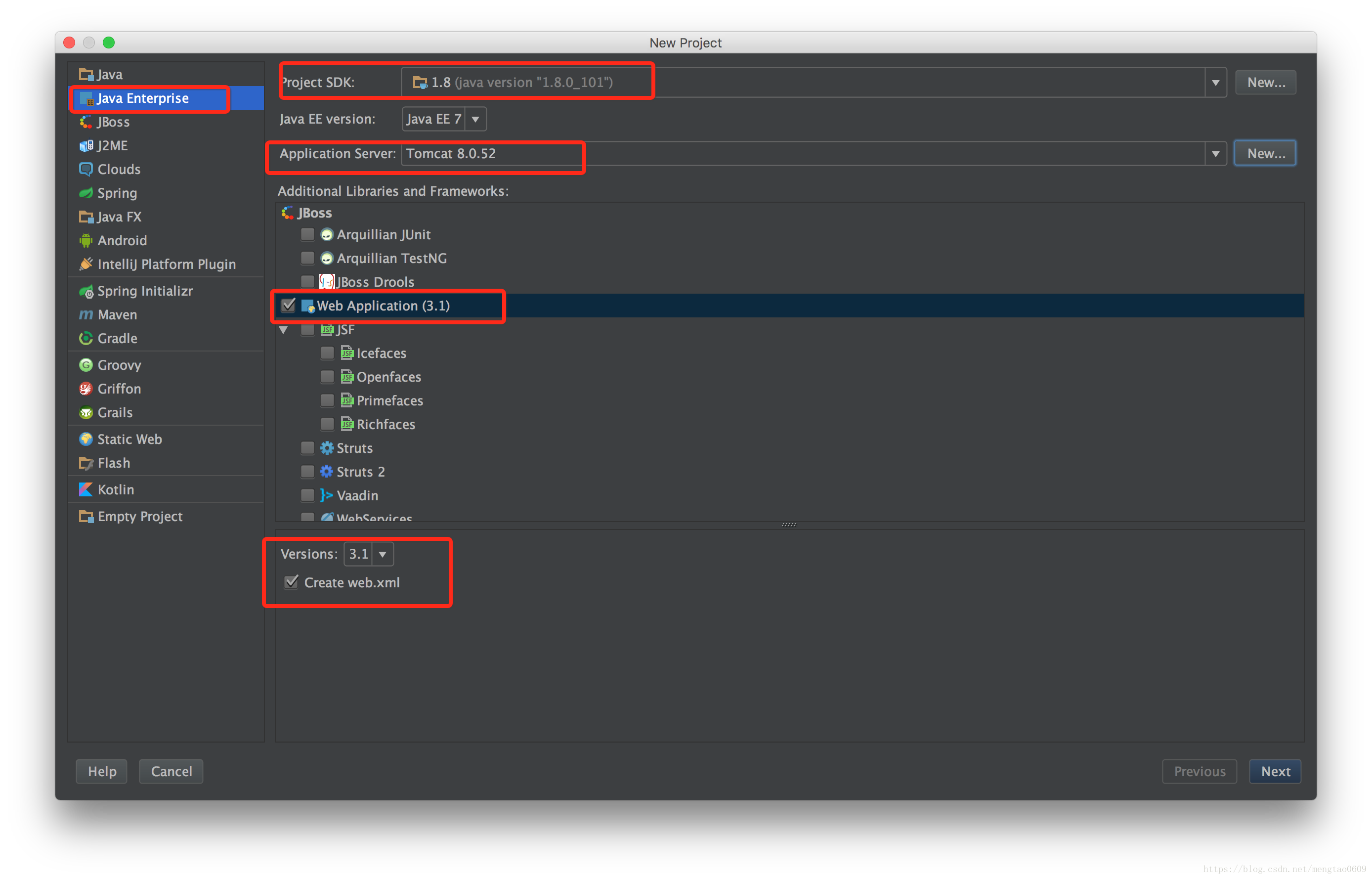Enable the JSF checkbox
The width and height of the screenshot is (1372, 879).
[x=307, y=329]
